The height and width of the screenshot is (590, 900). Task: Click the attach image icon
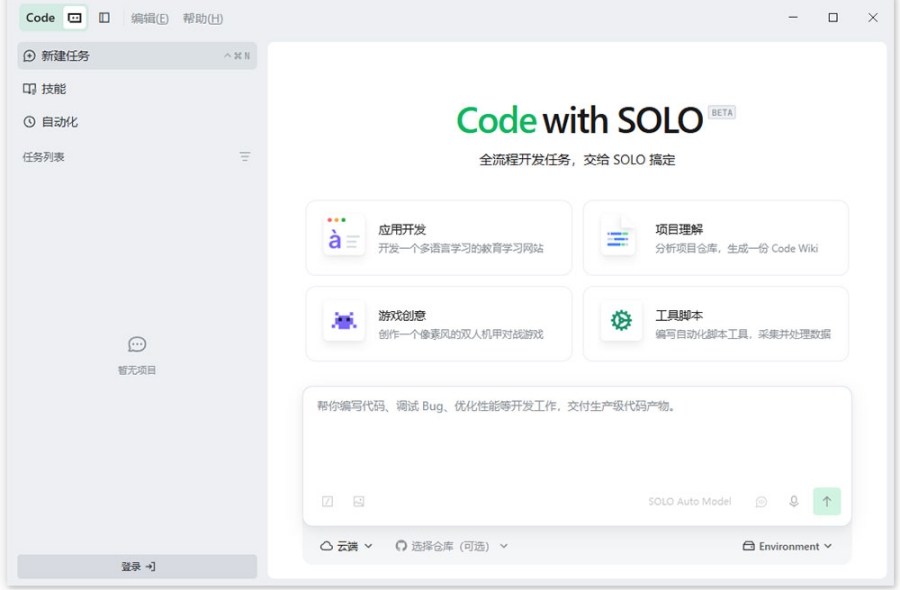coord(359,502)
